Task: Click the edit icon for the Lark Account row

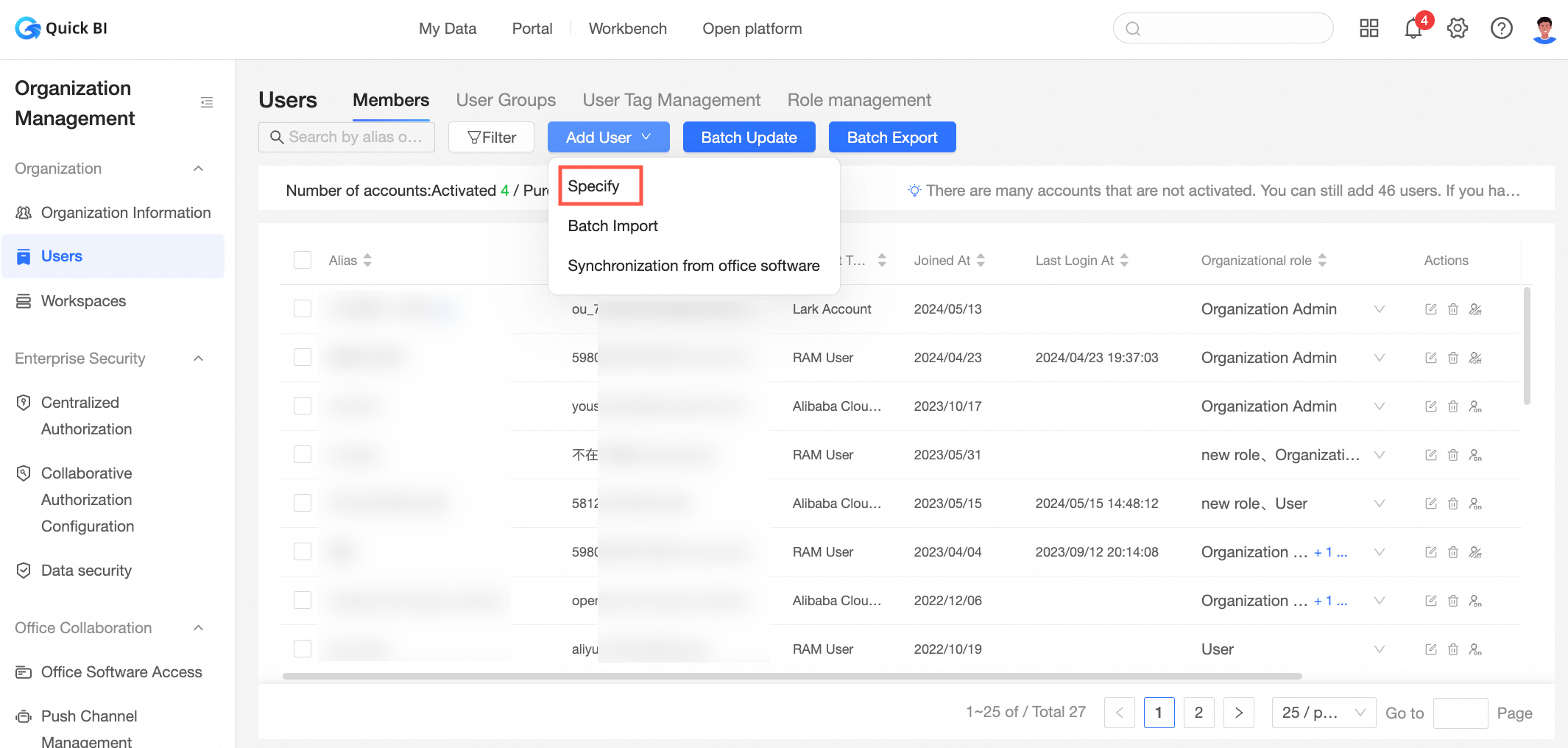Action: click(1431, 309)
